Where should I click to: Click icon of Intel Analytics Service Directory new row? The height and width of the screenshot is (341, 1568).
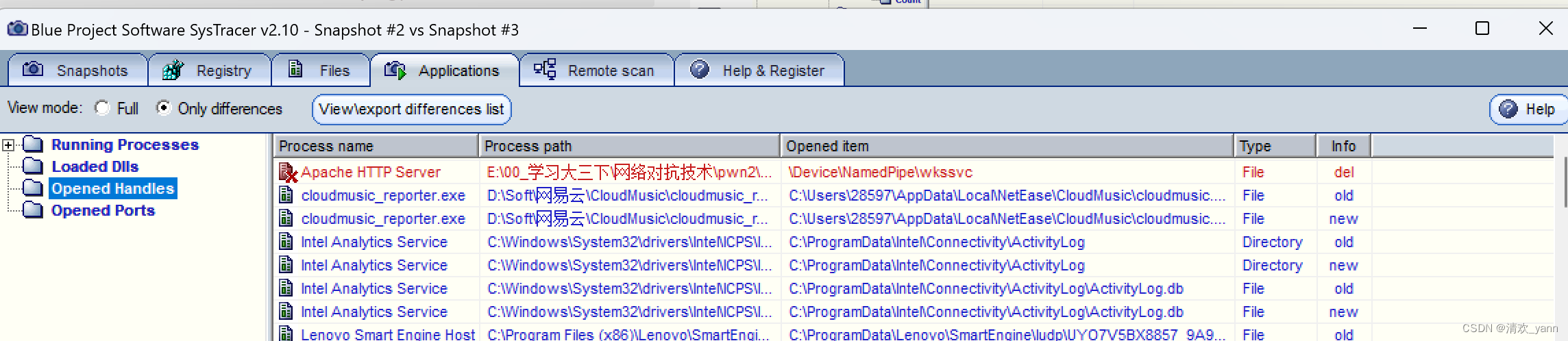pos(286,265)
